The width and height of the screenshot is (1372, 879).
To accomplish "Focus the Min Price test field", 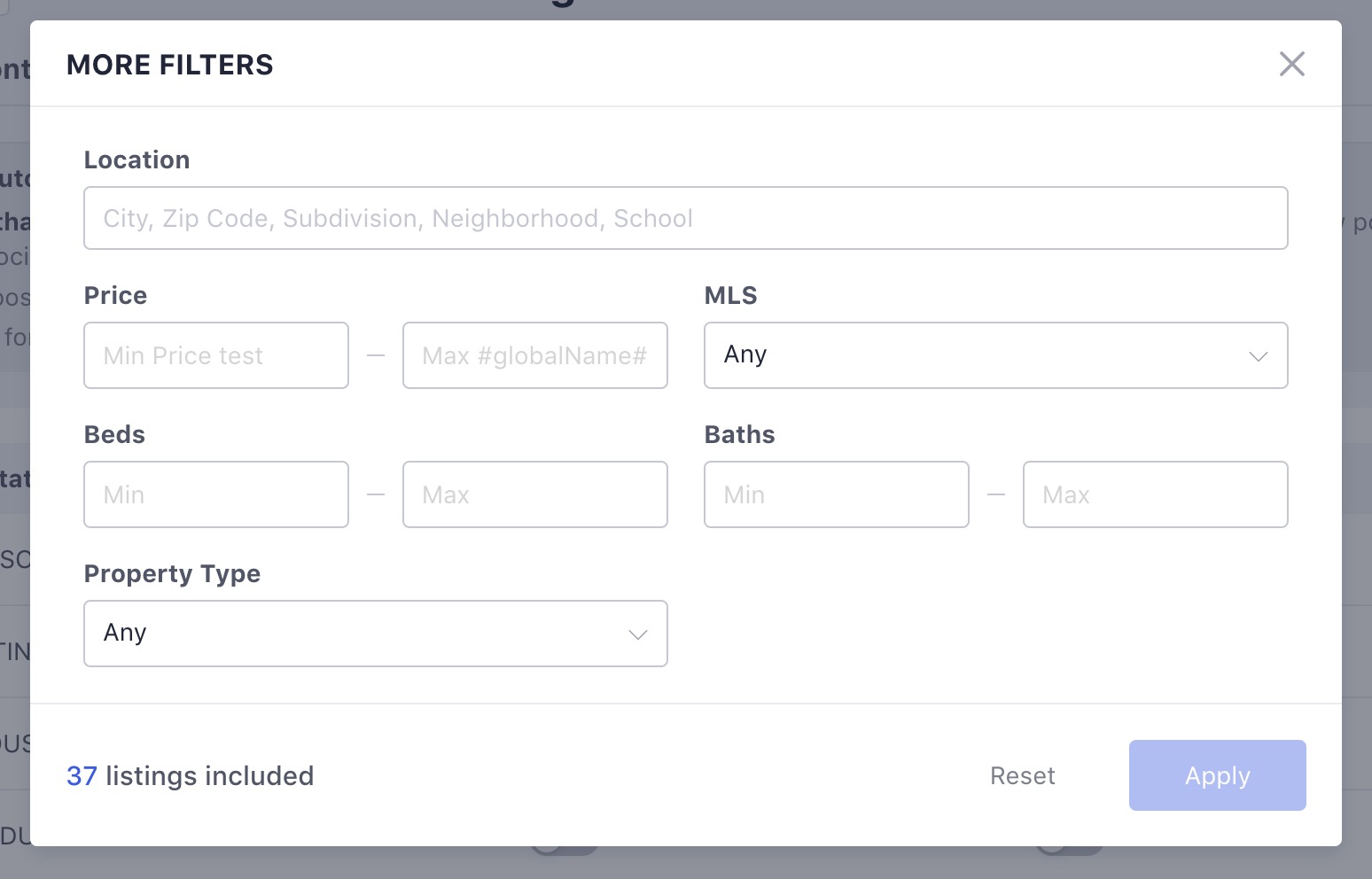I will (x=216, y=355).
